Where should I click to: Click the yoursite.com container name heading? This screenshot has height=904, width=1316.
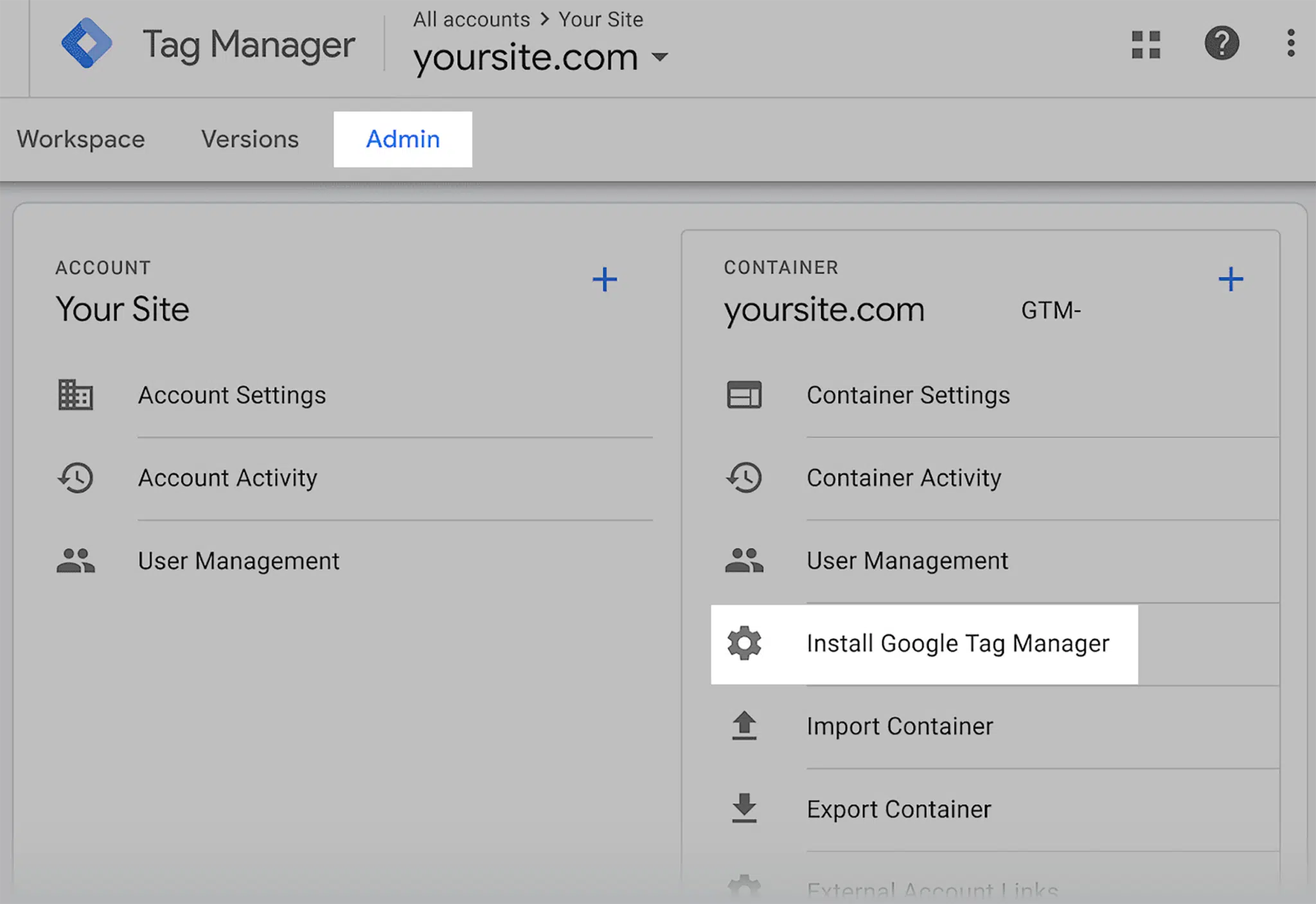[x=824, y=310]
